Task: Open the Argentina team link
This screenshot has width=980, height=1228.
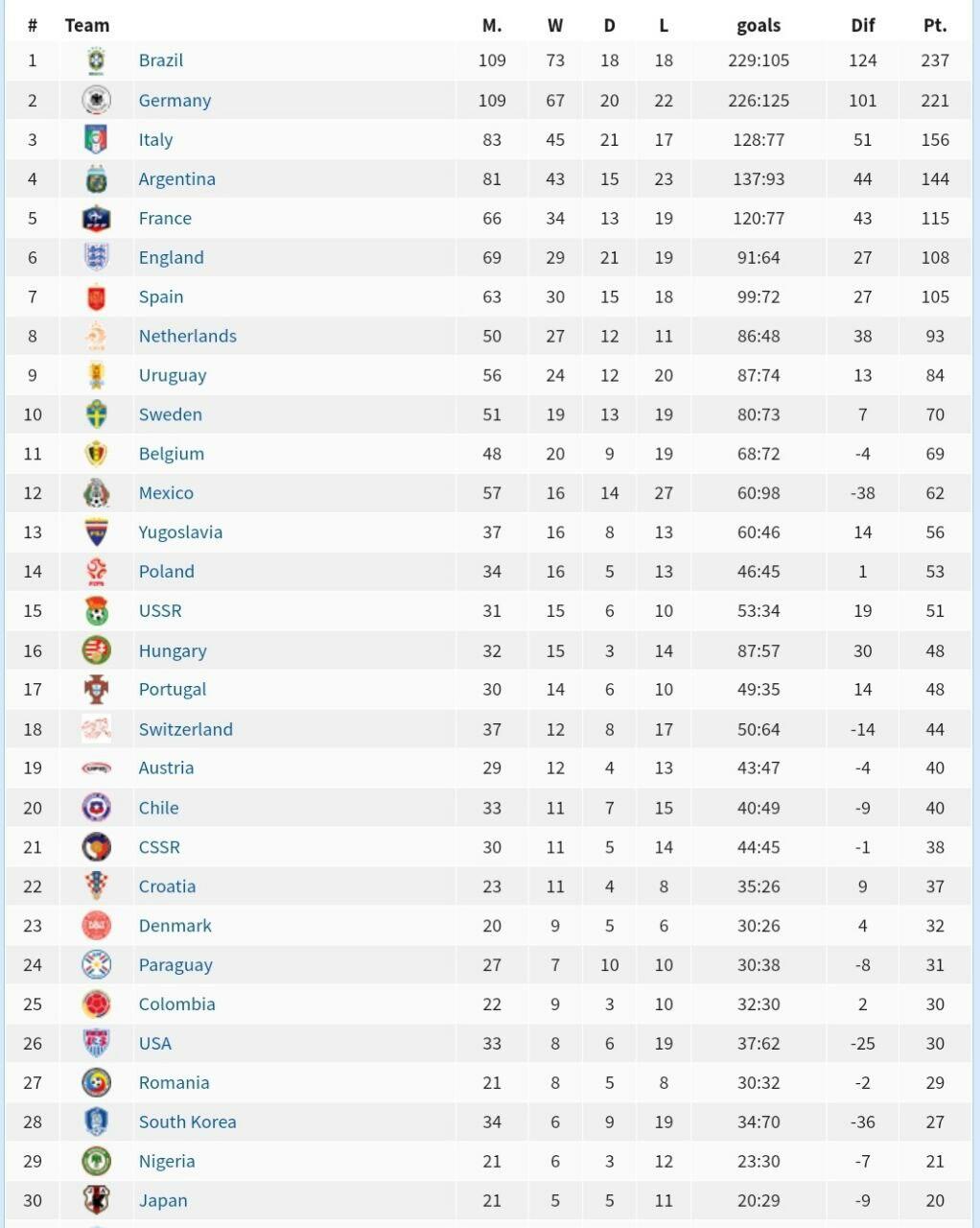Action: tap(177, 178)
